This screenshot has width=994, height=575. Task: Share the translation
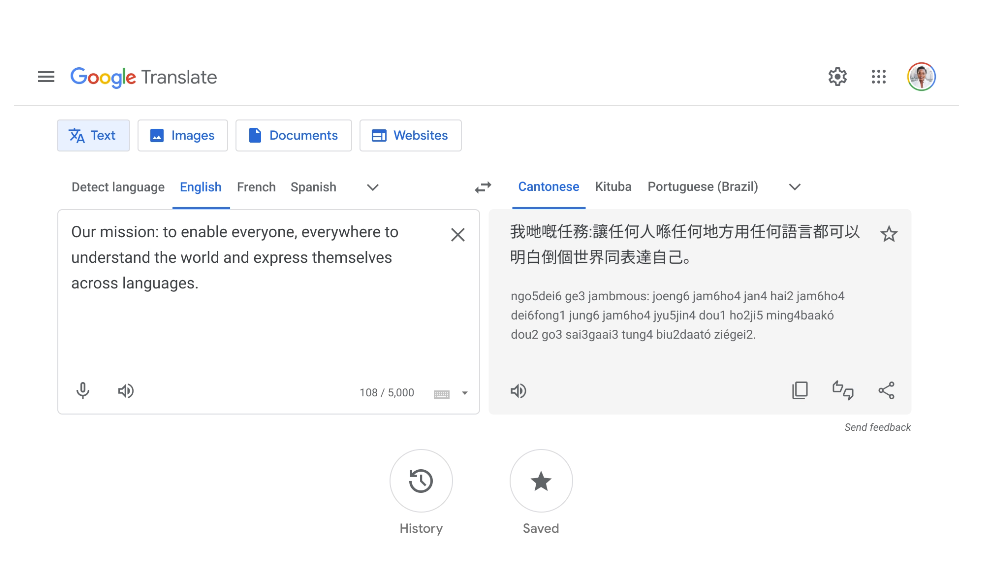click(x=886, y=390)
